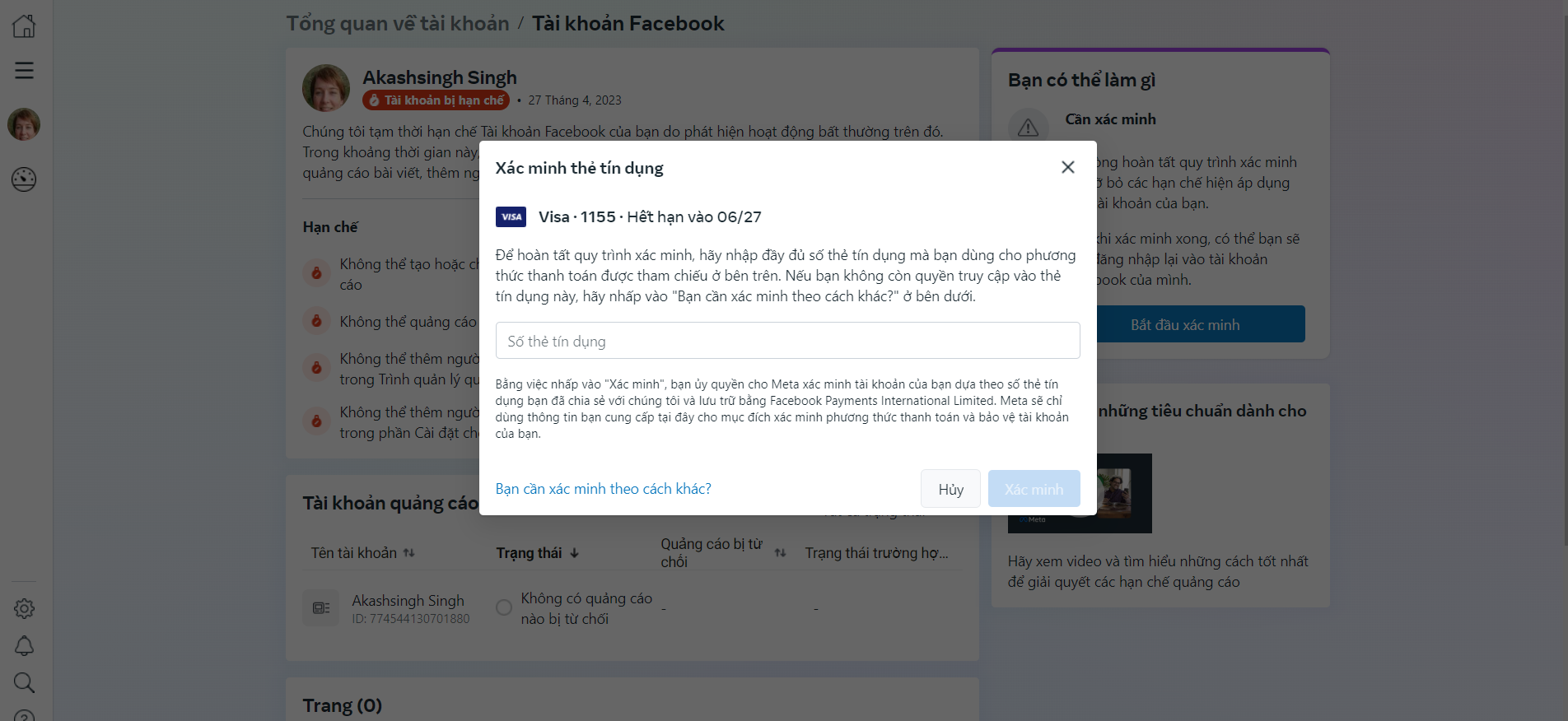Image resolution: width=1568 pixels, height=721 pixels.
Task: Click restriction icon beside 'Không thể tạo hoặc'
Action: click(316, 272)
